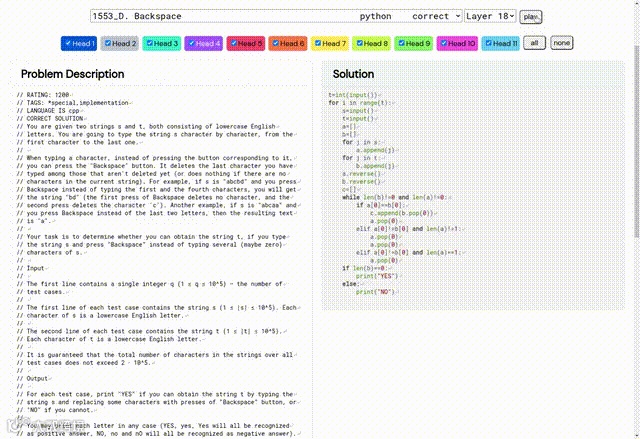The height and width of the screenshot is (439, 640).
Task: Click the 'for j in s:' code line
Action: (360, 142)
